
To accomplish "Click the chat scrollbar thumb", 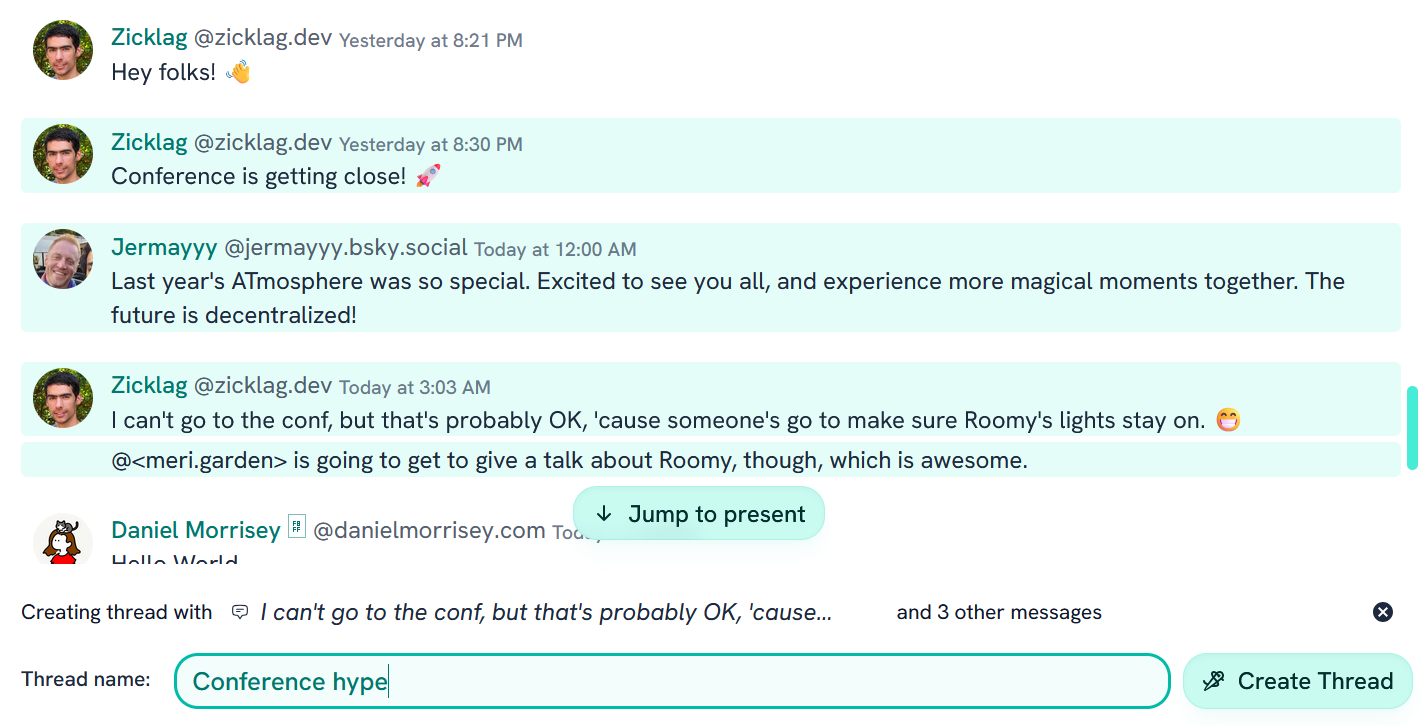I will coord(1412,428).
